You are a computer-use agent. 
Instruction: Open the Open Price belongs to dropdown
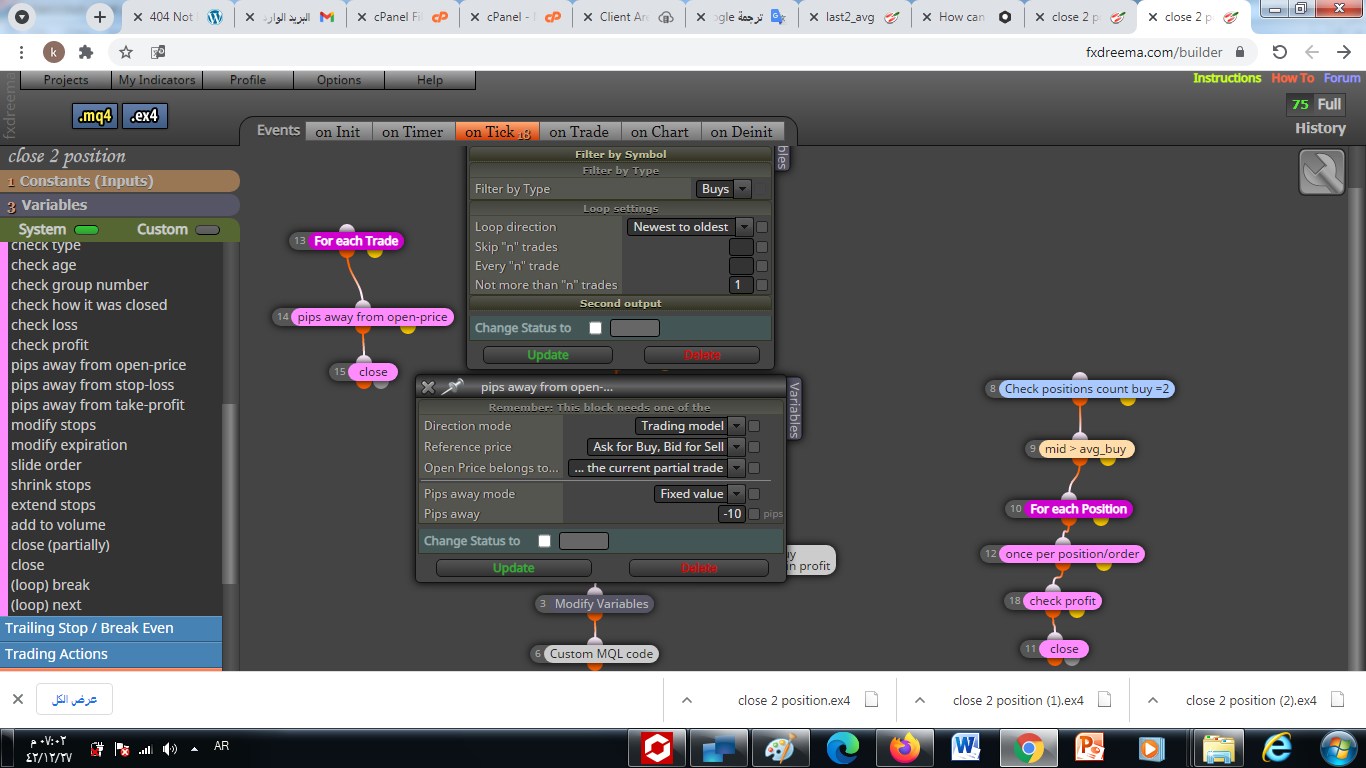pyautogui.click(x=657, y=468)
